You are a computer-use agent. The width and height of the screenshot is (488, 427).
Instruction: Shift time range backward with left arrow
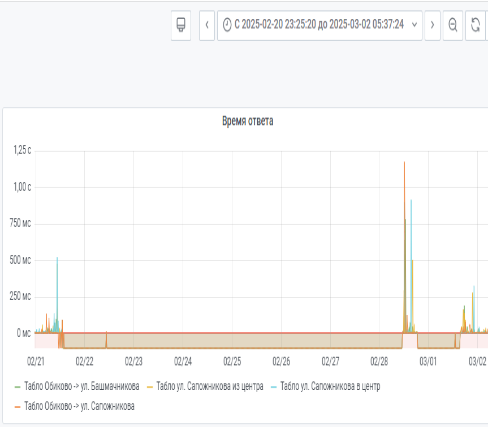point(207,25)
